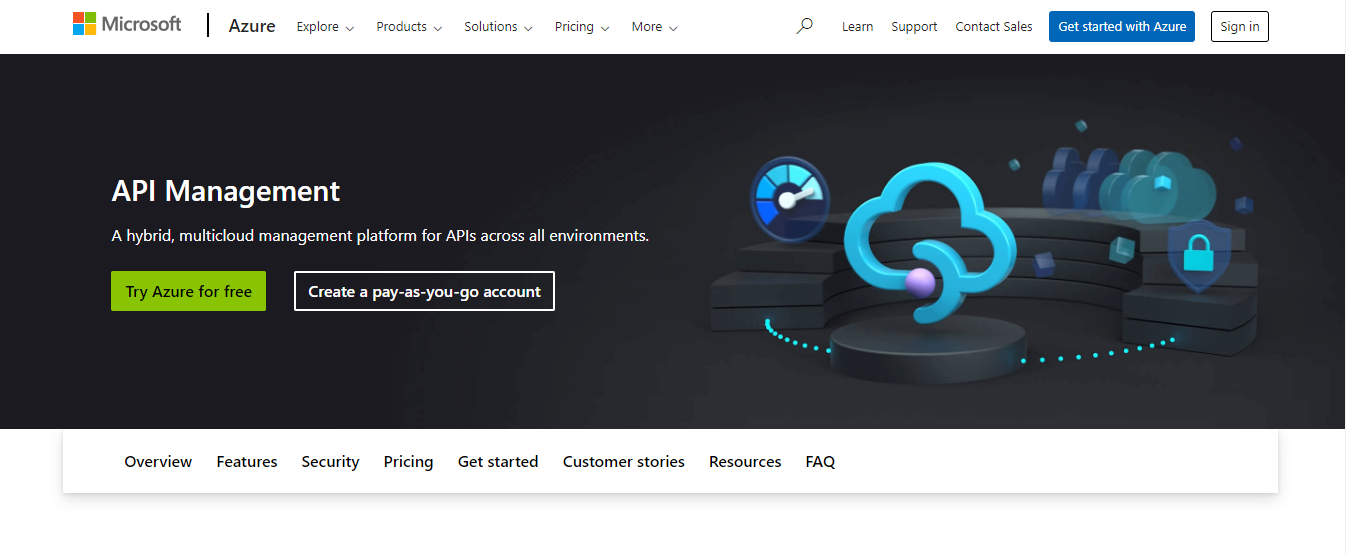The width and height of the screenshot is (1346, 554).
Task: Open the Learn link
Action: 857,27
